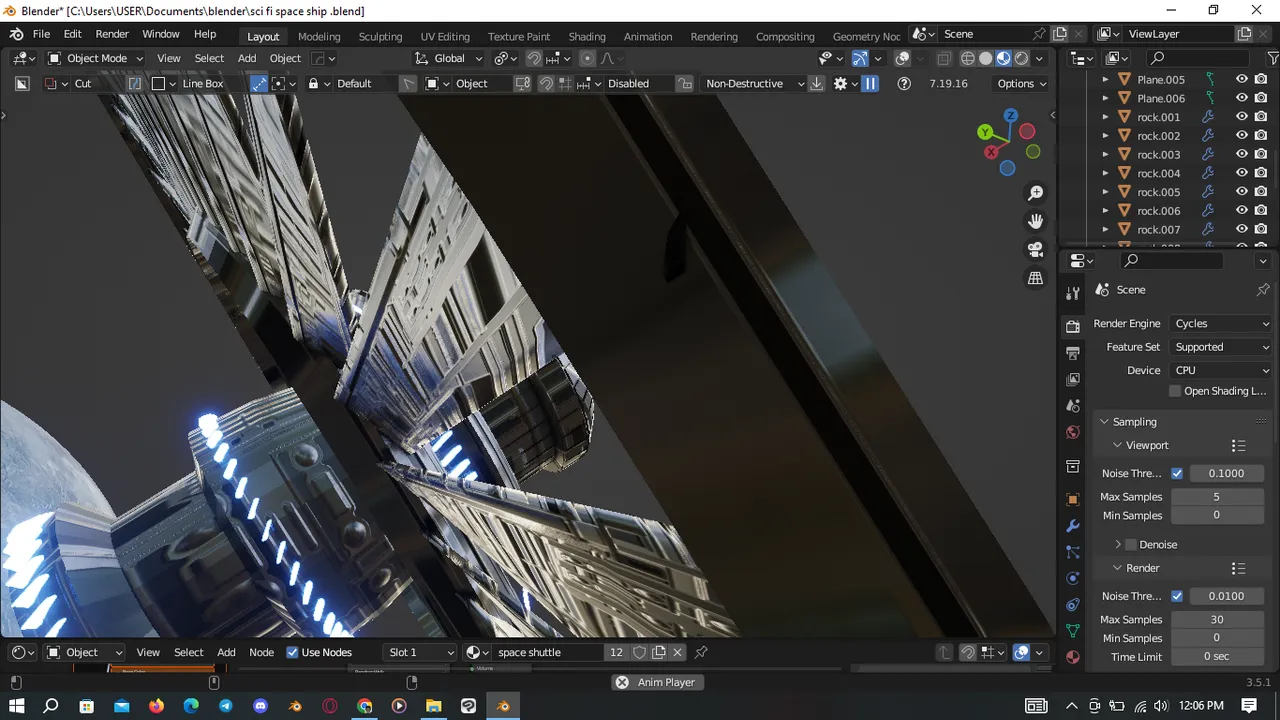The width and height of the screenshot is (1280, 720).
Task: Toggle viewport Noise Threshold checkbox
Action: tap(1177, 473)
